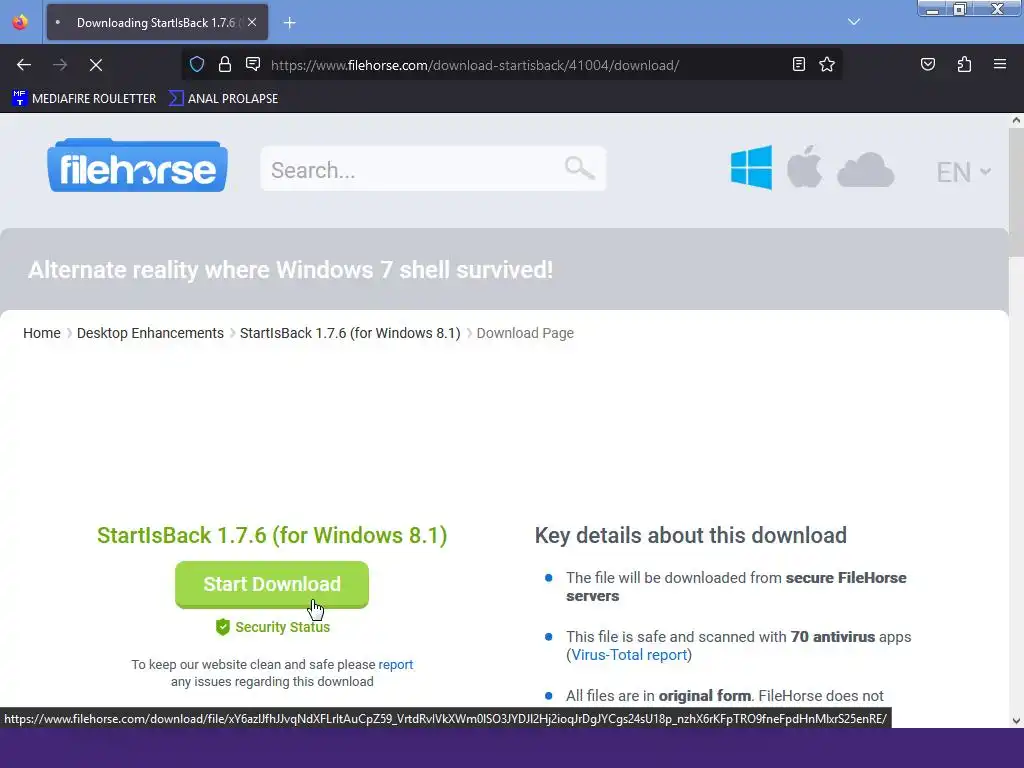Click the Firefox logo icon in title bar
This screenshot has height=768, width=1024.
(x=20, y=22)
